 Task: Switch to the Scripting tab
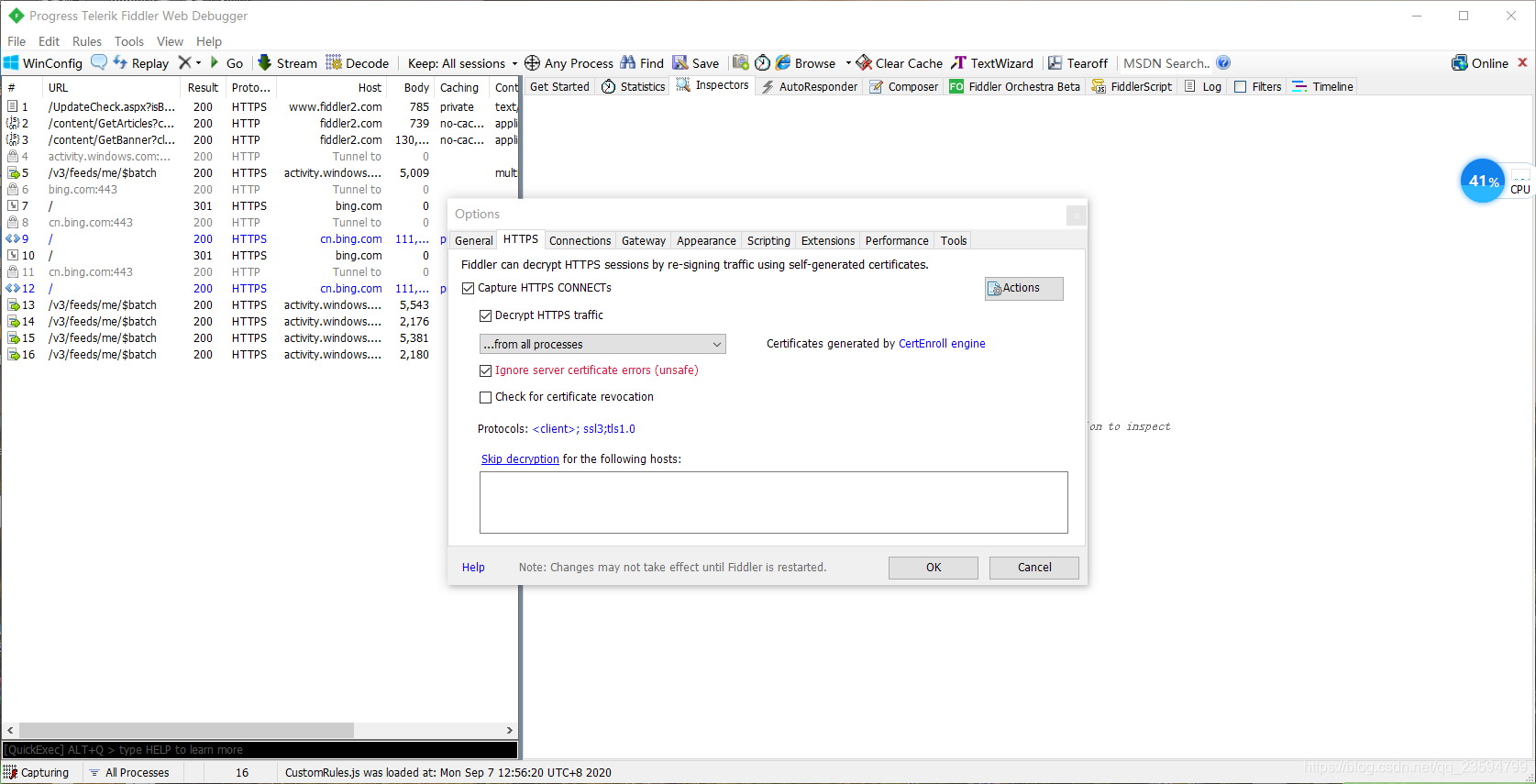tap(768, 240)
